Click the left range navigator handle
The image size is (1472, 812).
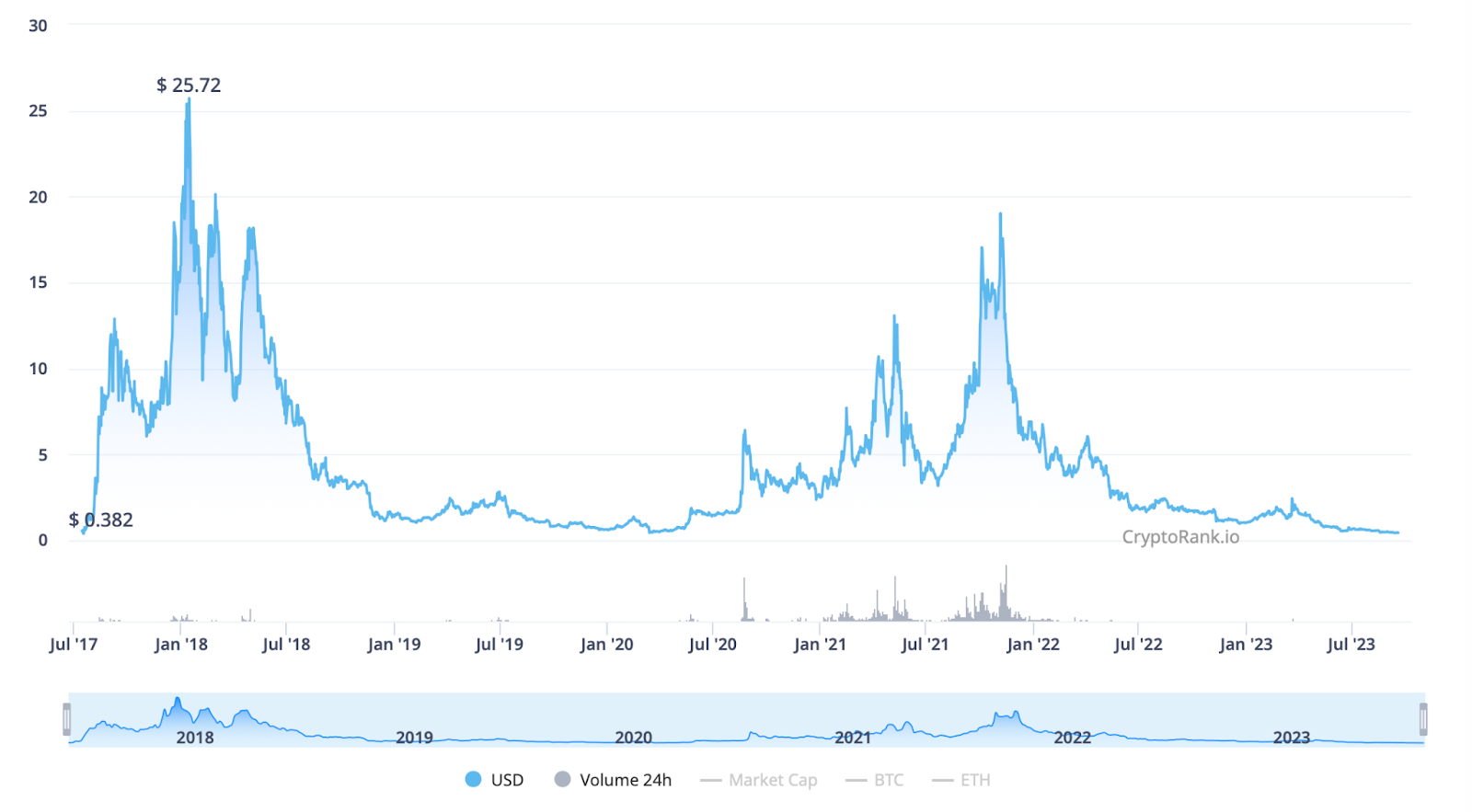(x=66, y=719)
